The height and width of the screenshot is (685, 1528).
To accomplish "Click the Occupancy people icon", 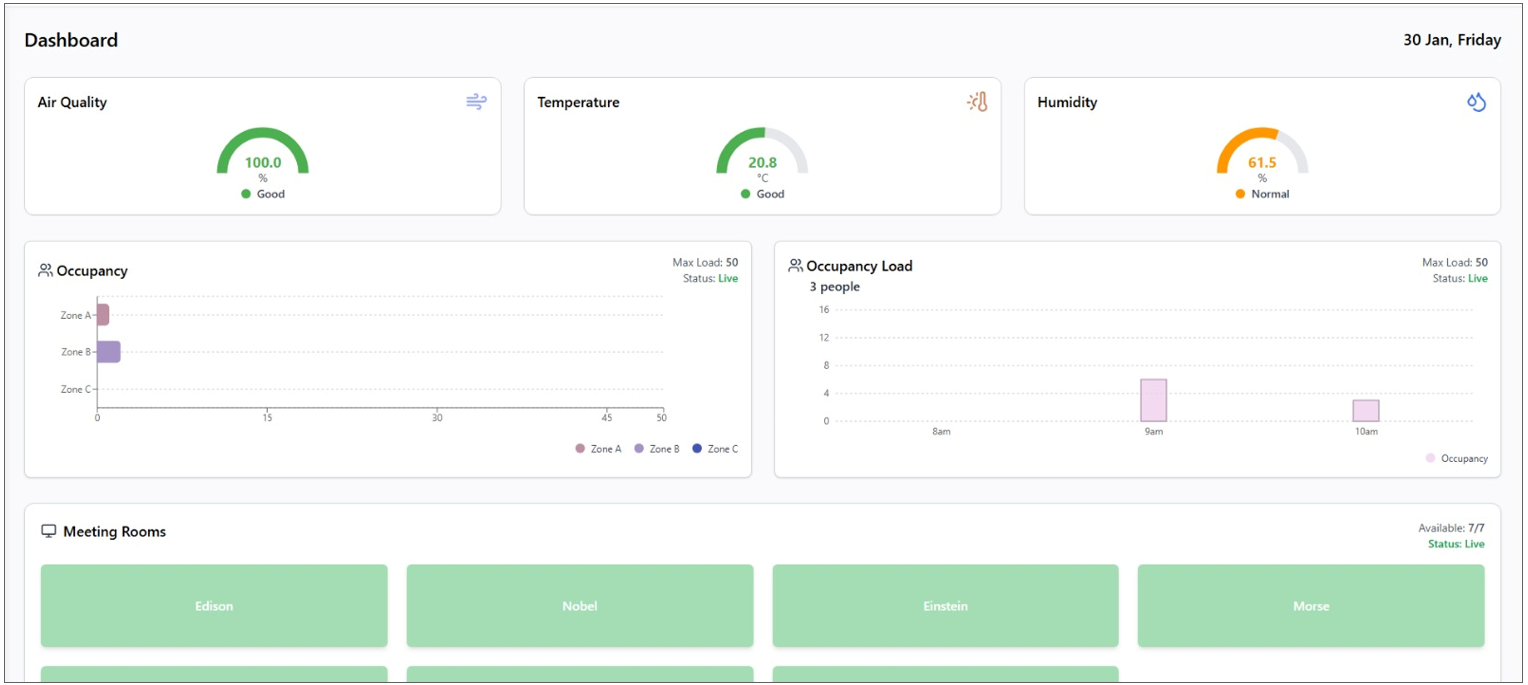I will (x=45, y=270).
